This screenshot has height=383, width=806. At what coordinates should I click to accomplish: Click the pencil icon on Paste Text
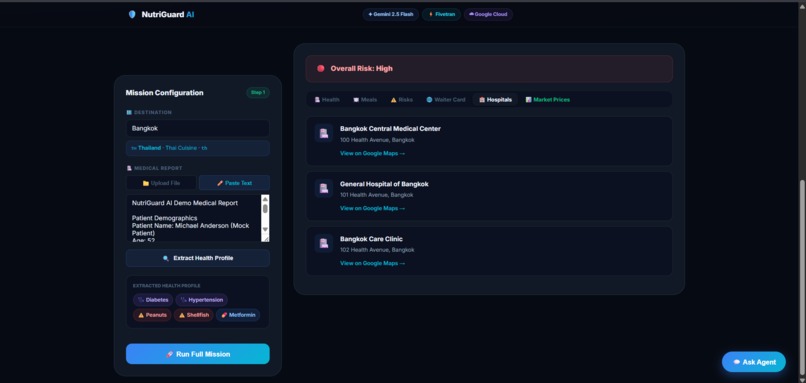coord(220,183)
